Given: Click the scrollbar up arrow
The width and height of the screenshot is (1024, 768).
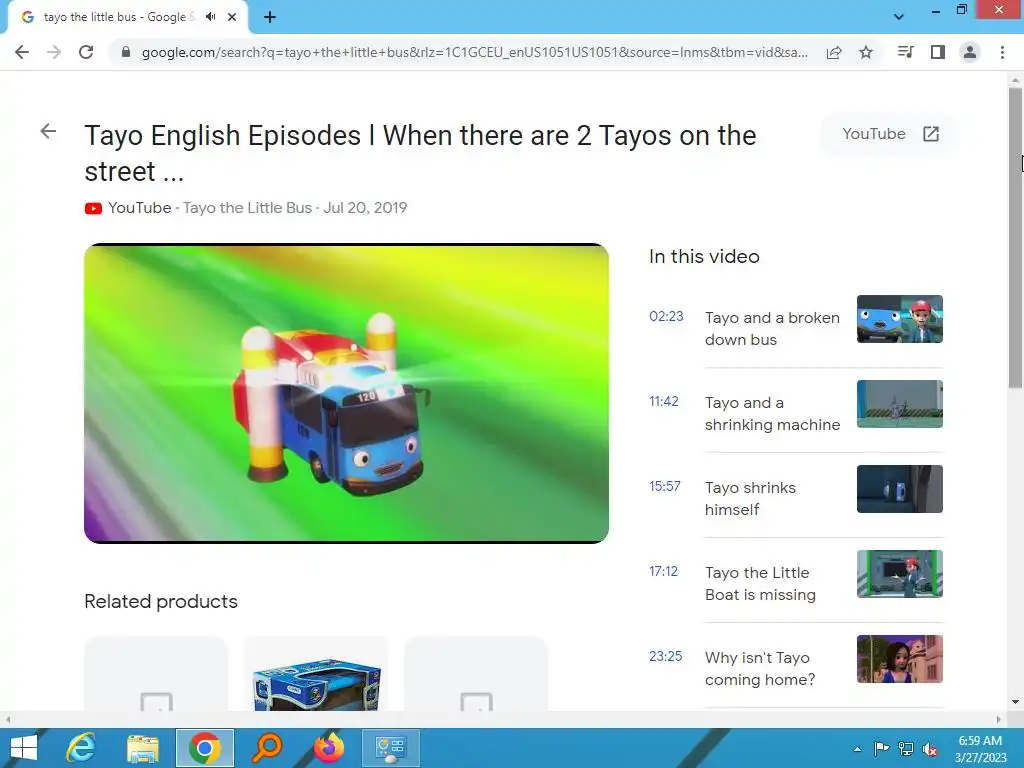Looking at the screenshot, I should pyautogui.click(x=1015, y=79).
